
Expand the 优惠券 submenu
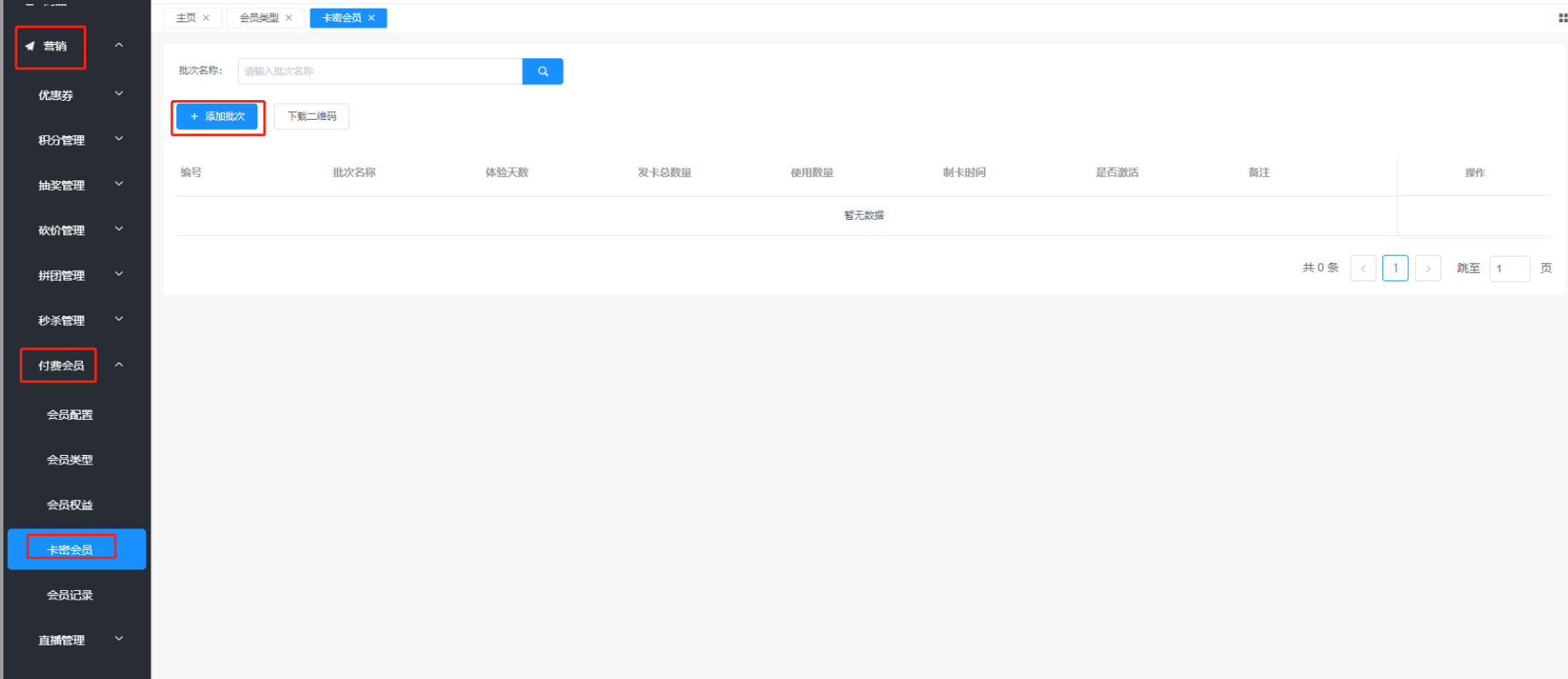click(119, 94)
